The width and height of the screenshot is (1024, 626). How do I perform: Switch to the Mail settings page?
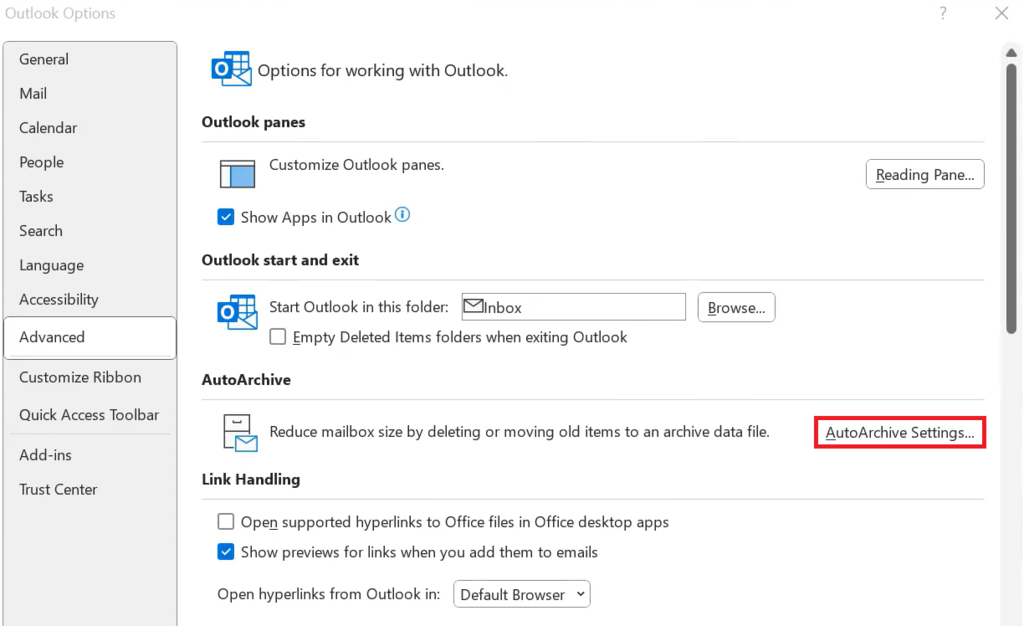(33, 93)
